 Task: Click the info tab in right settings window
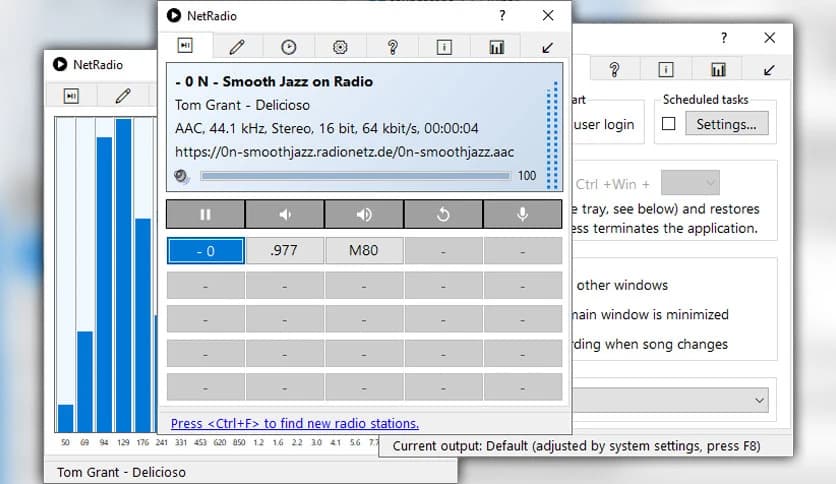666,69
